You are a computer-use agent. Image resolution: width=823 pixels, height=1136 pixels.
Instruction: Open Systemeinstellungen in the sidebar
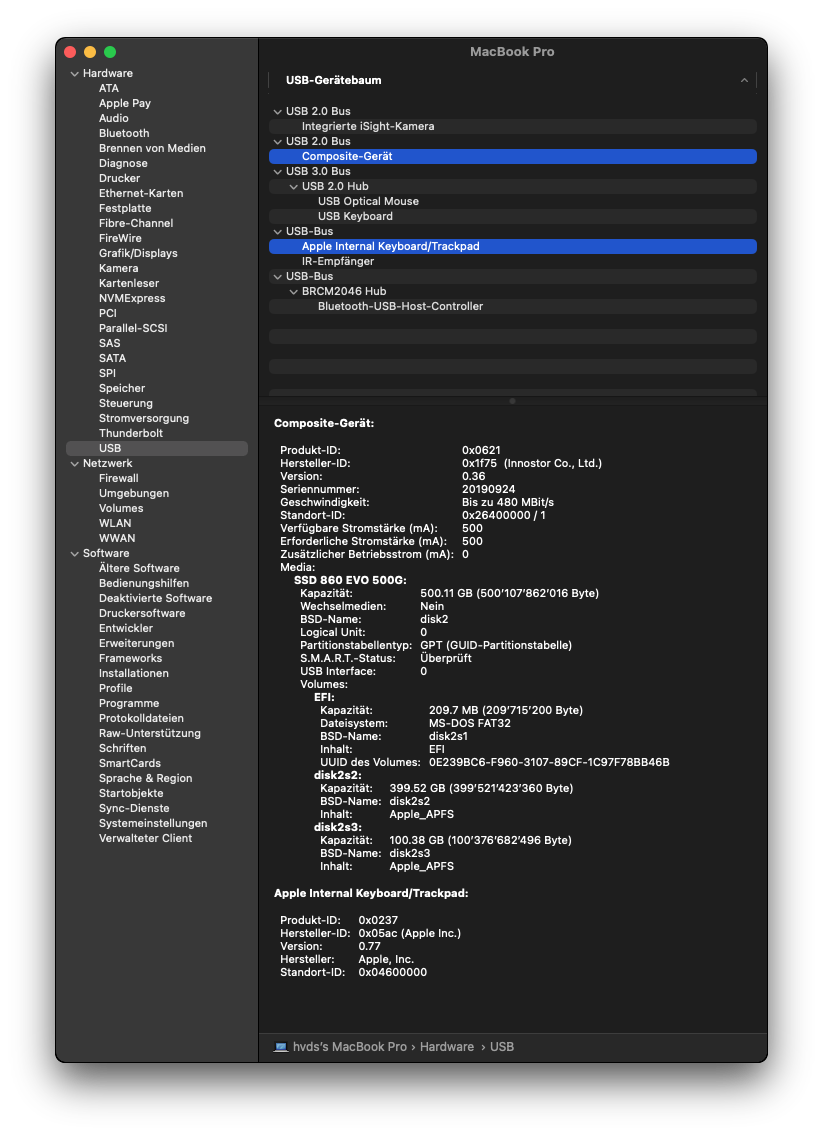(x=153, y=823)
